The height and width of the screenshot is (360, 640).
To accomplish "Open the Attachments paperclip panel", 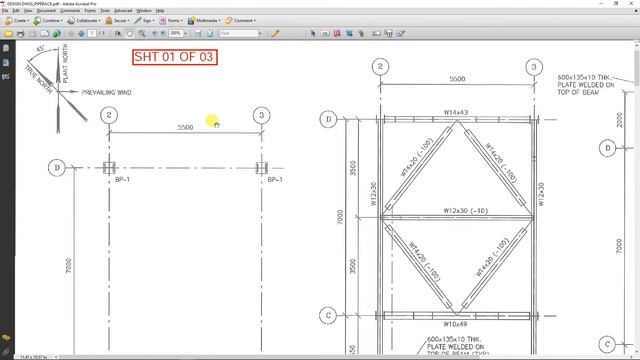I will [x=6, y=352].
